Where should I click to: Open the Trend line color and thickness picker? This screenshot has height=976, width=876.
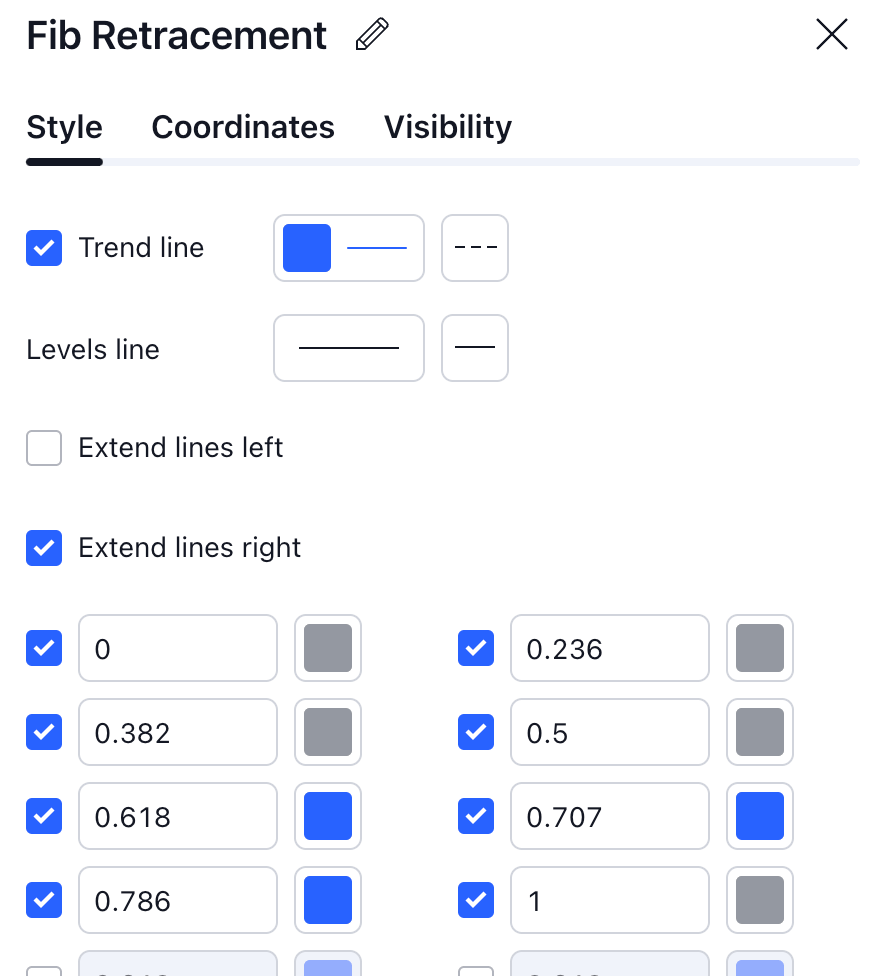[x=348, y=248]
